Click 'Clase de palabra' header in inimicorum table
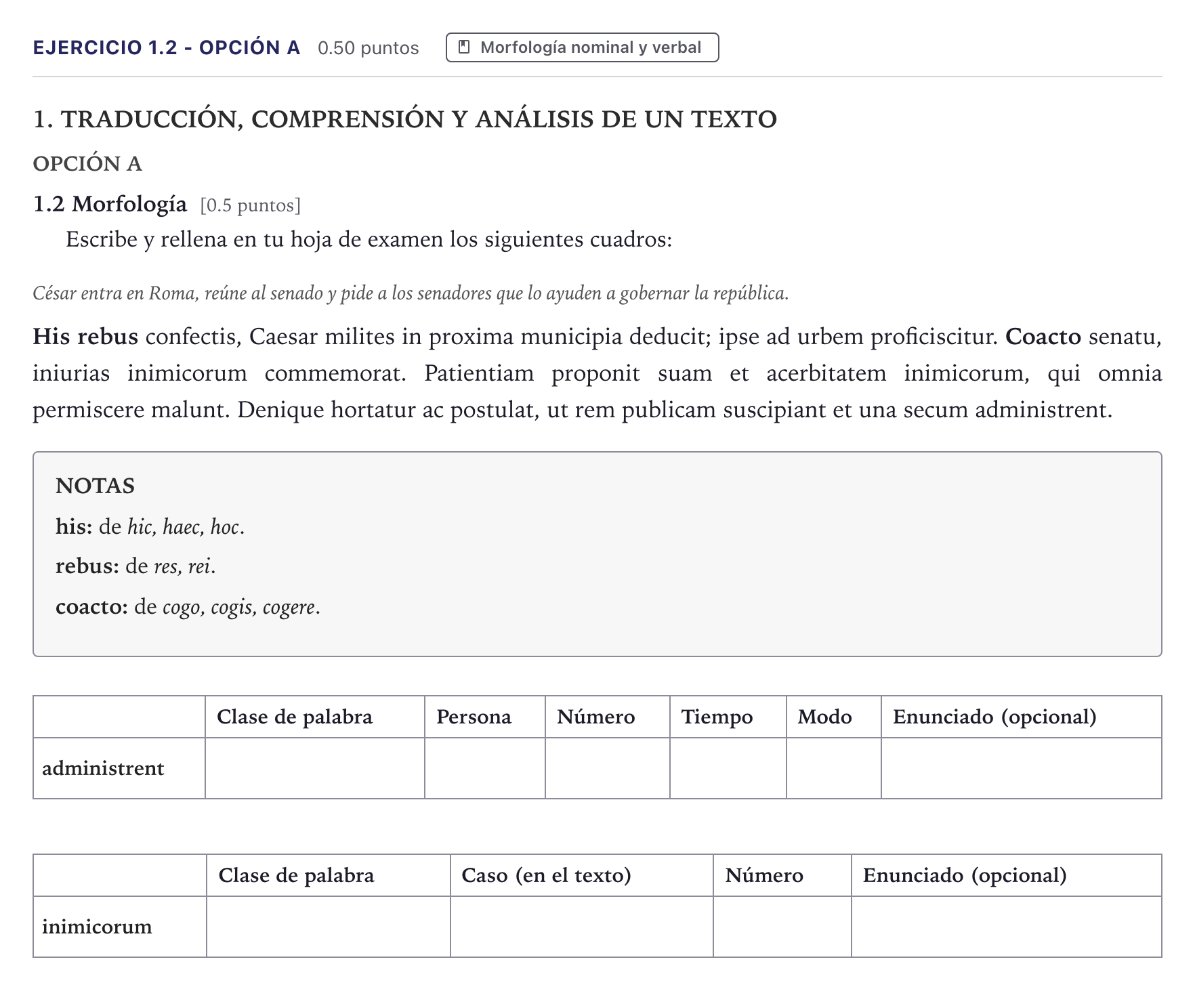The width and height of the screenshot is (1195, 1008). (x=329, y=875)
